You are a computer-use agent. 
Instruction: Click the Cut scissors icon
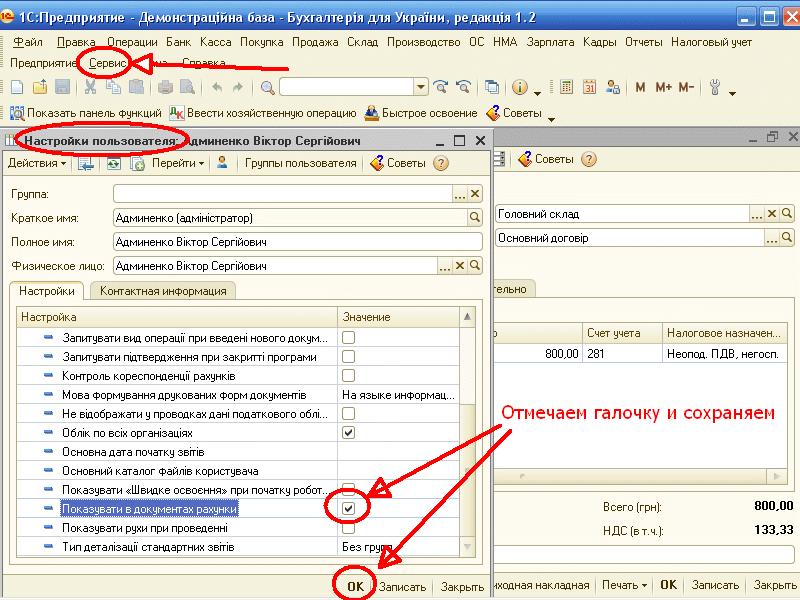[x=90, y=87]
